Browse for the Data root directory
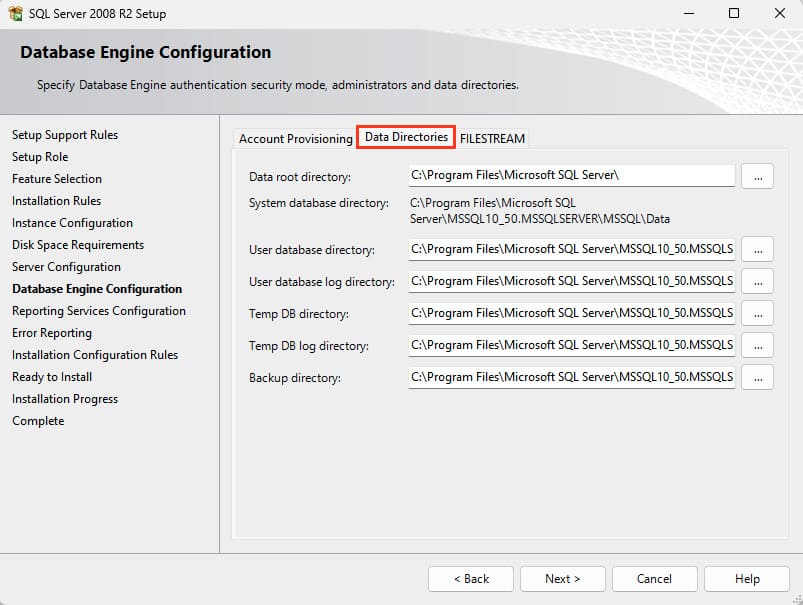 point(757,177)
